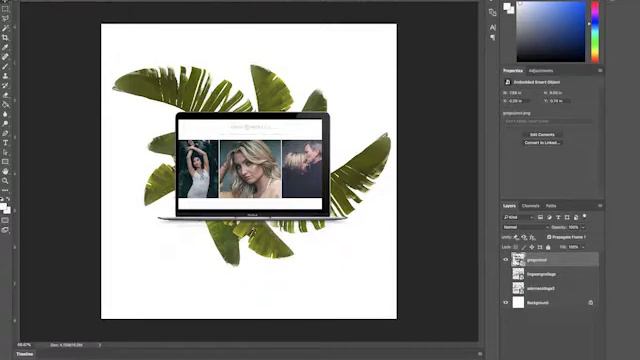Viewport: 640px width, 360px height.
Task: Change screen mode from toolbar bottom
Action: point(5,230)
